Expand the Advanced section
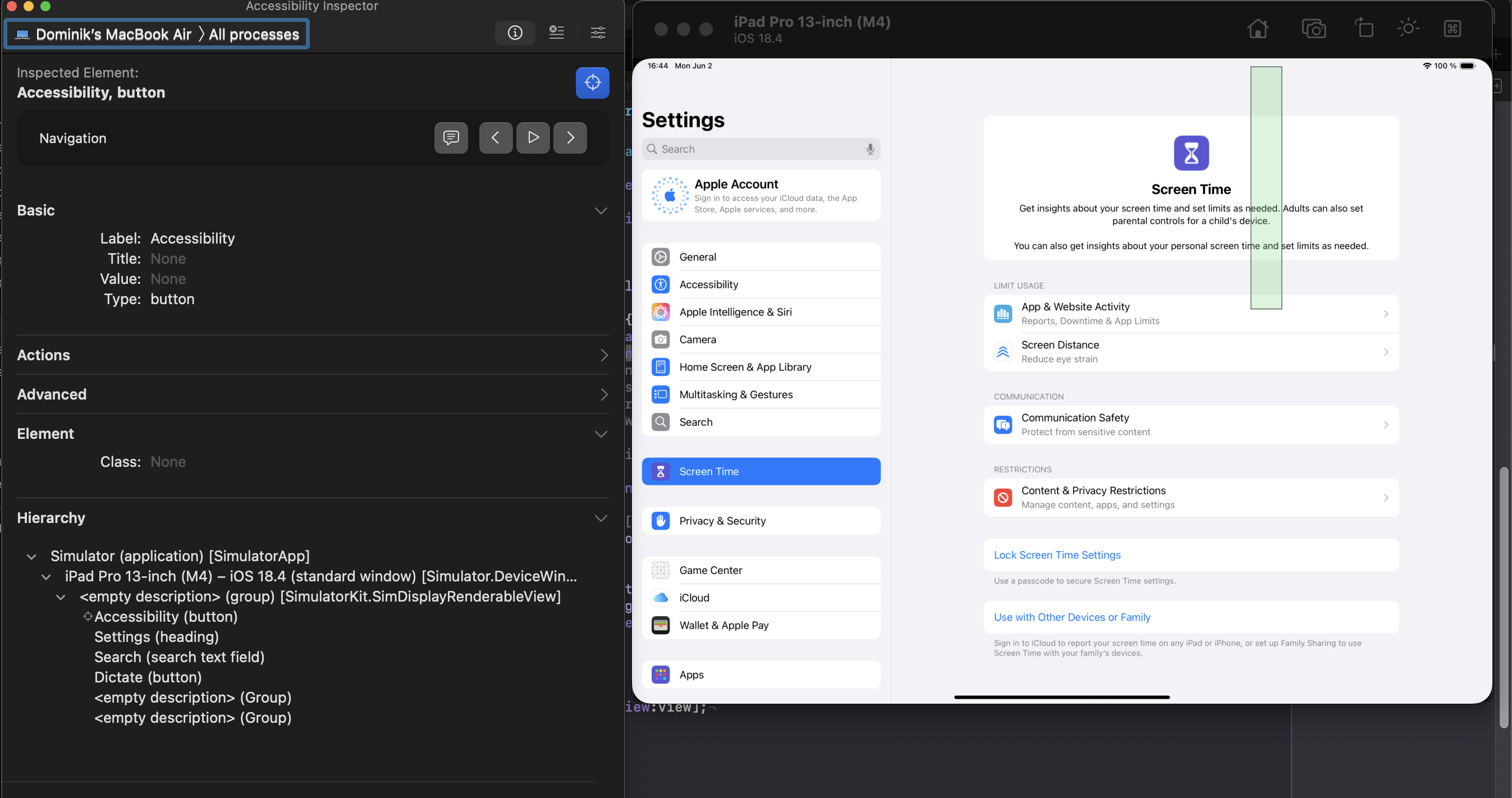1512x798 pixels. 603,395
